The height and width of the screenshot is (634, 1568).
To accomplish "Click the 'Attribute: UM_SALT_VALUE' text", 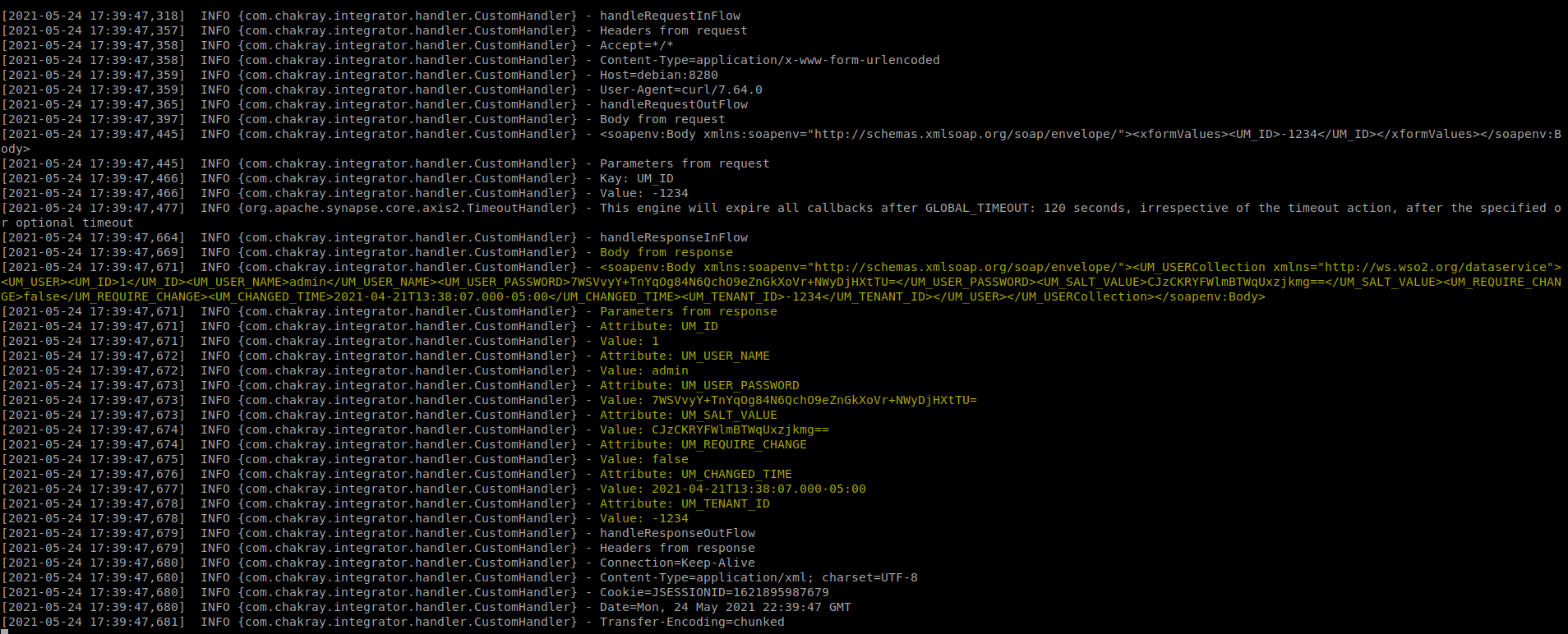I will point(688,415).
